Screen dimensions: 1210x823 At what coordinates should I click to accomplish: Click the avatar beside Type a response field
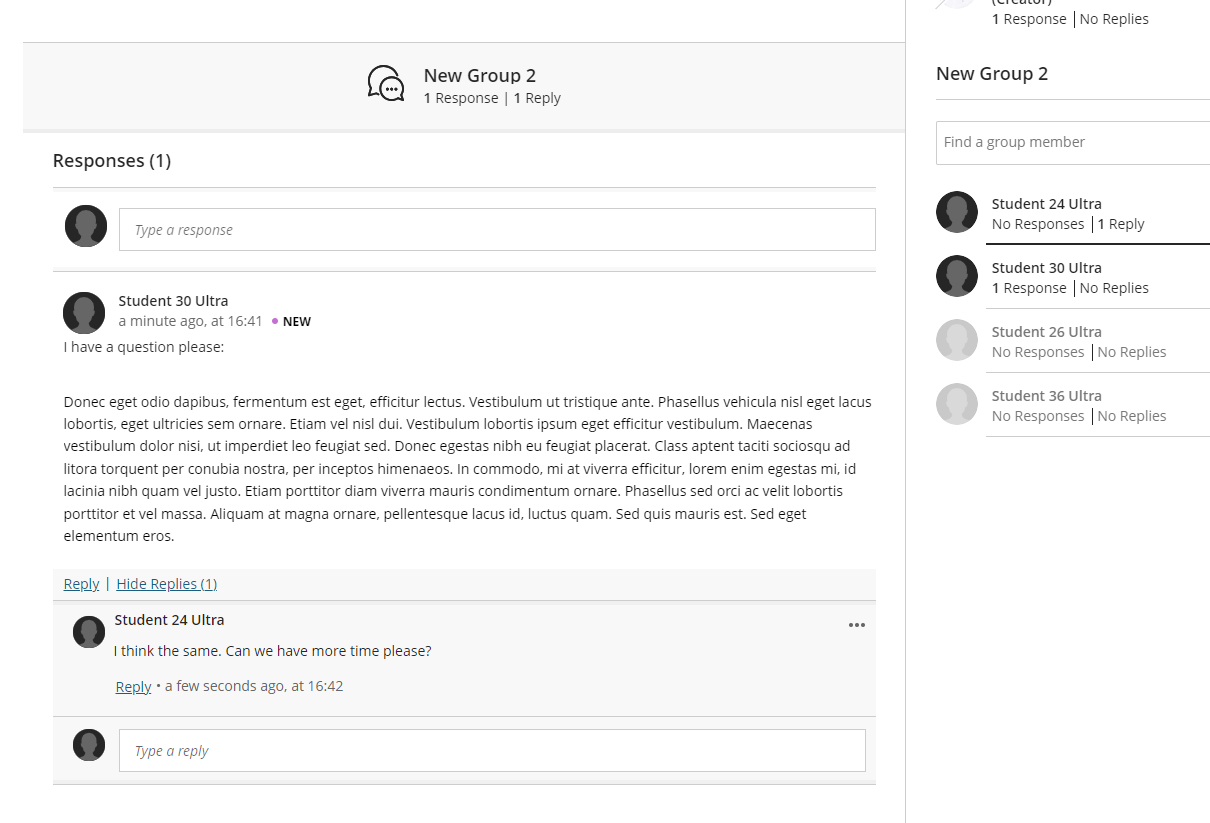pos(86,226)
